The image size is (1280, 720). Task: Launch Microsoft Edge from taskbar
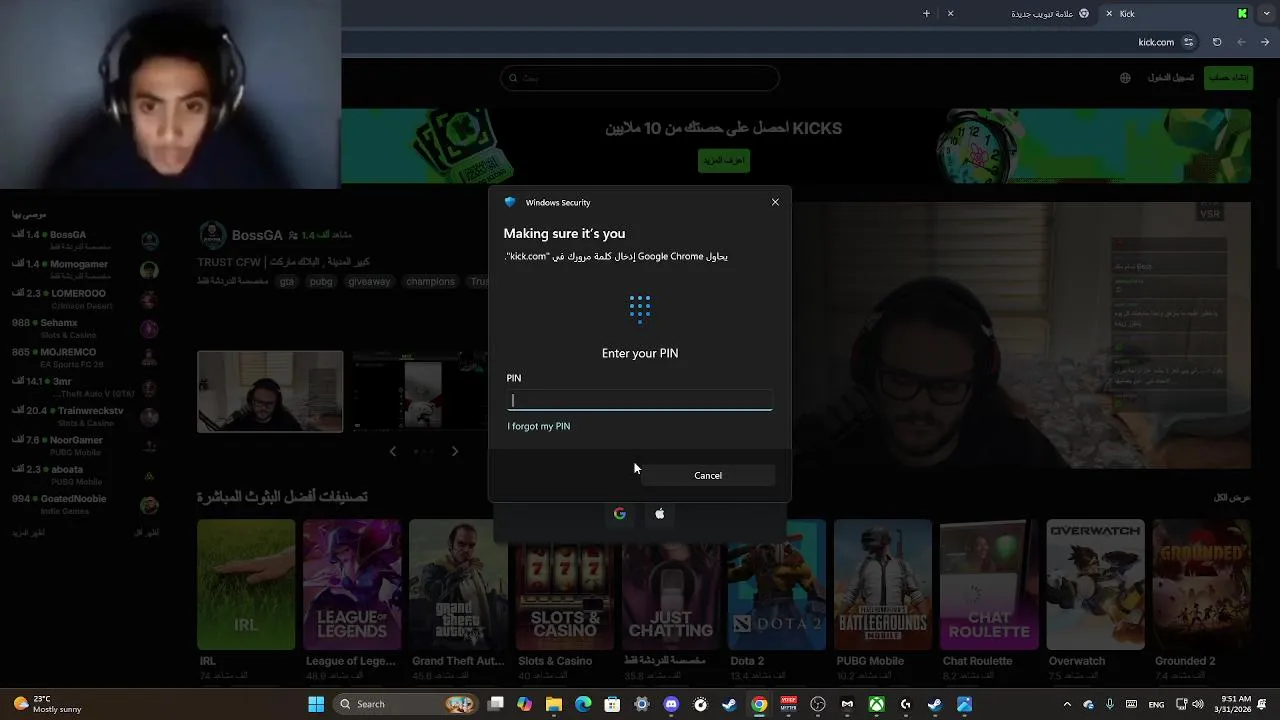coord(583,704)
